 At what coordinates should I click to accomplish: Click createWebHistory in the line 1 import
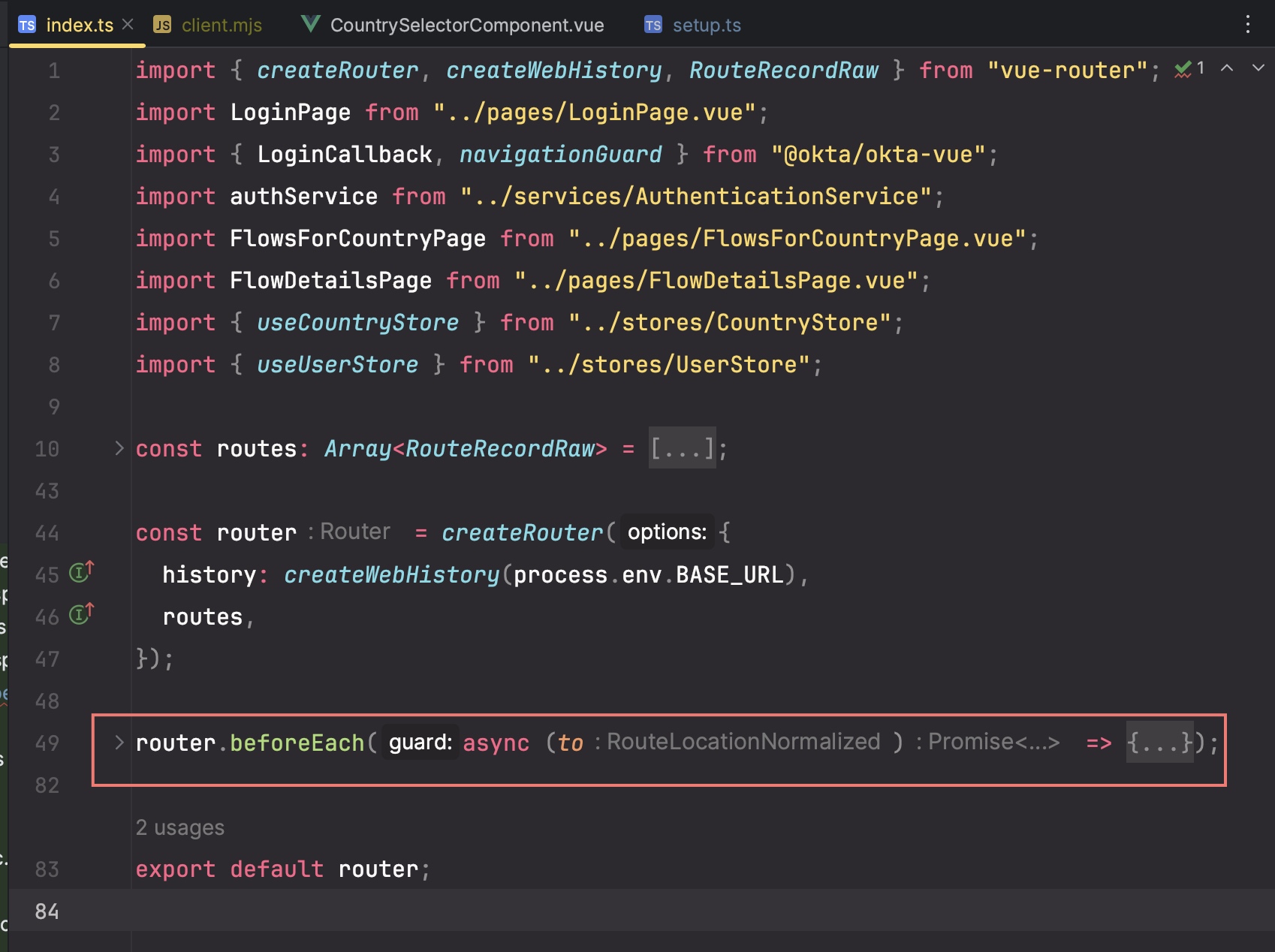[554, 70]
